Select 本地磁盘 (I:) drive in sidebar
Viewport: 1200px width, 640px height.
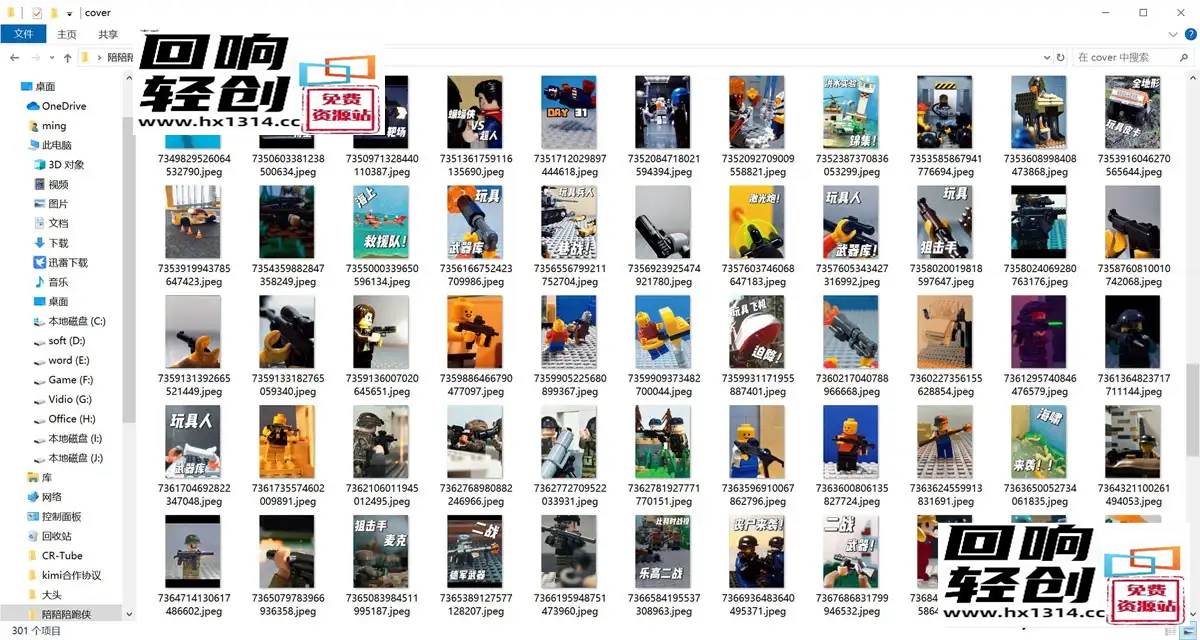coord(75,438)
